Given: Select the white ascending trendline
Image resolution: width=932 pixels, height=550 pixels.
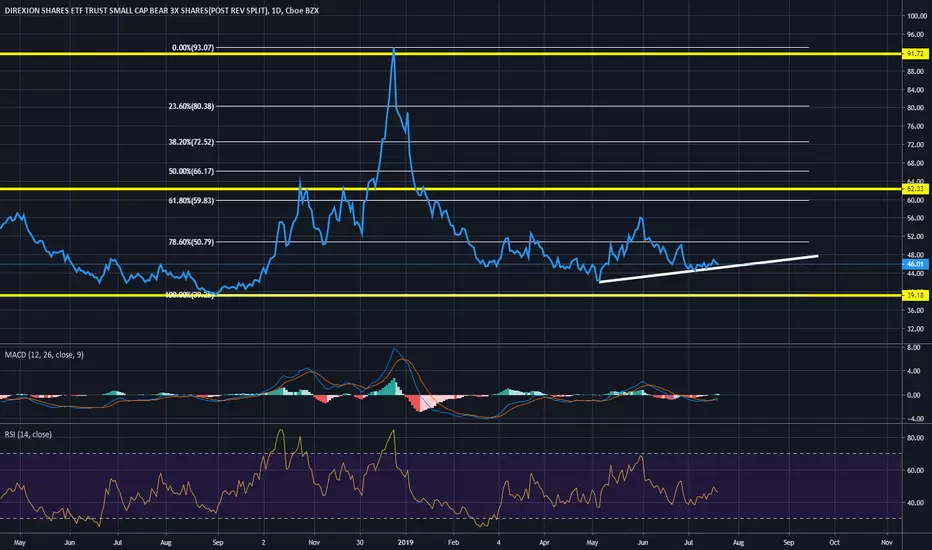Looking at the screenshot, I should click(x=709, y=269).
